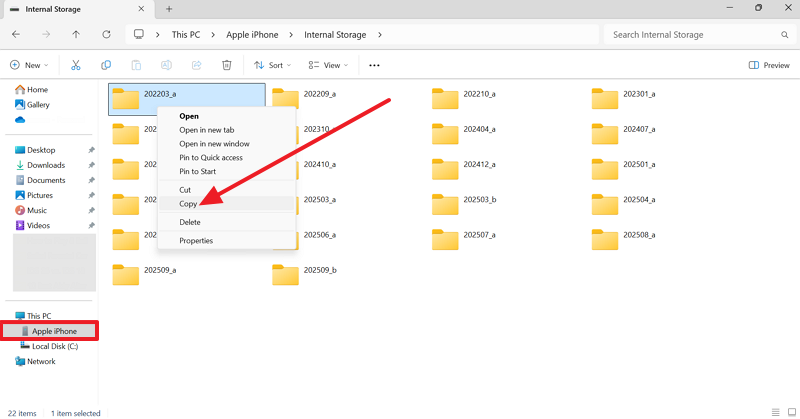Viewport: 800px width, 419px height.
Task: Open the View dropdown
Action: [x=328, y=65]
